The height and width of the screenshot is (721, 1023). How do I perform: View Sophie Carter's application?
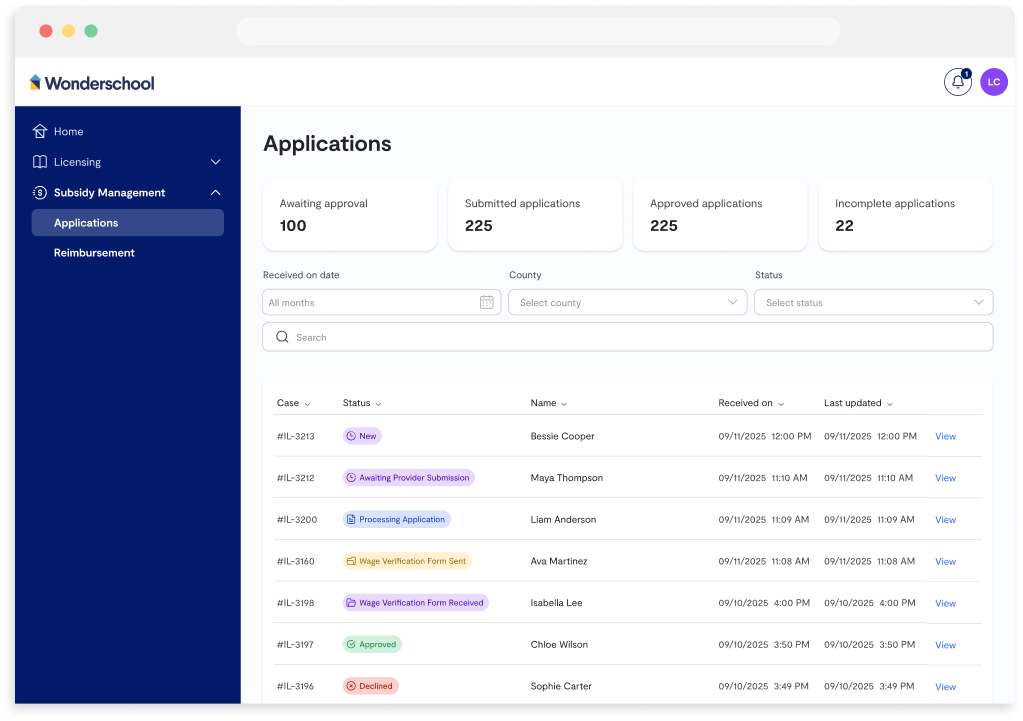945,687
